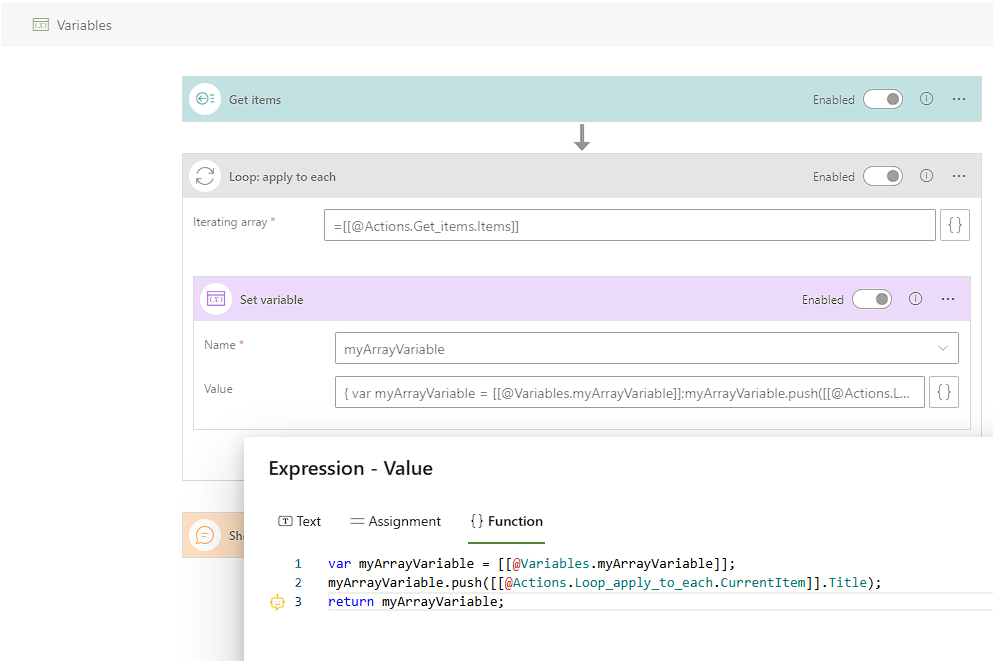Open info for Get items action
The width and height of the screenshot is (993, 661).
point(926,99)
